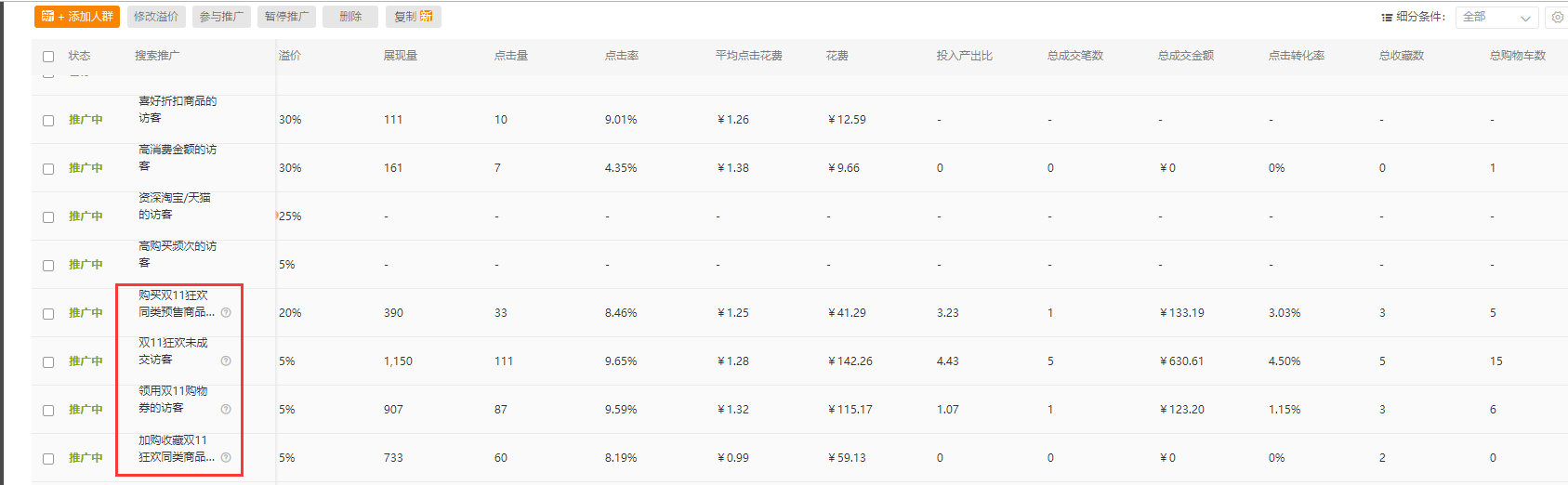Screen dimensions: 1568x485
Task: Open the gear settings icon at top right
Action: tap(1558, 17)
